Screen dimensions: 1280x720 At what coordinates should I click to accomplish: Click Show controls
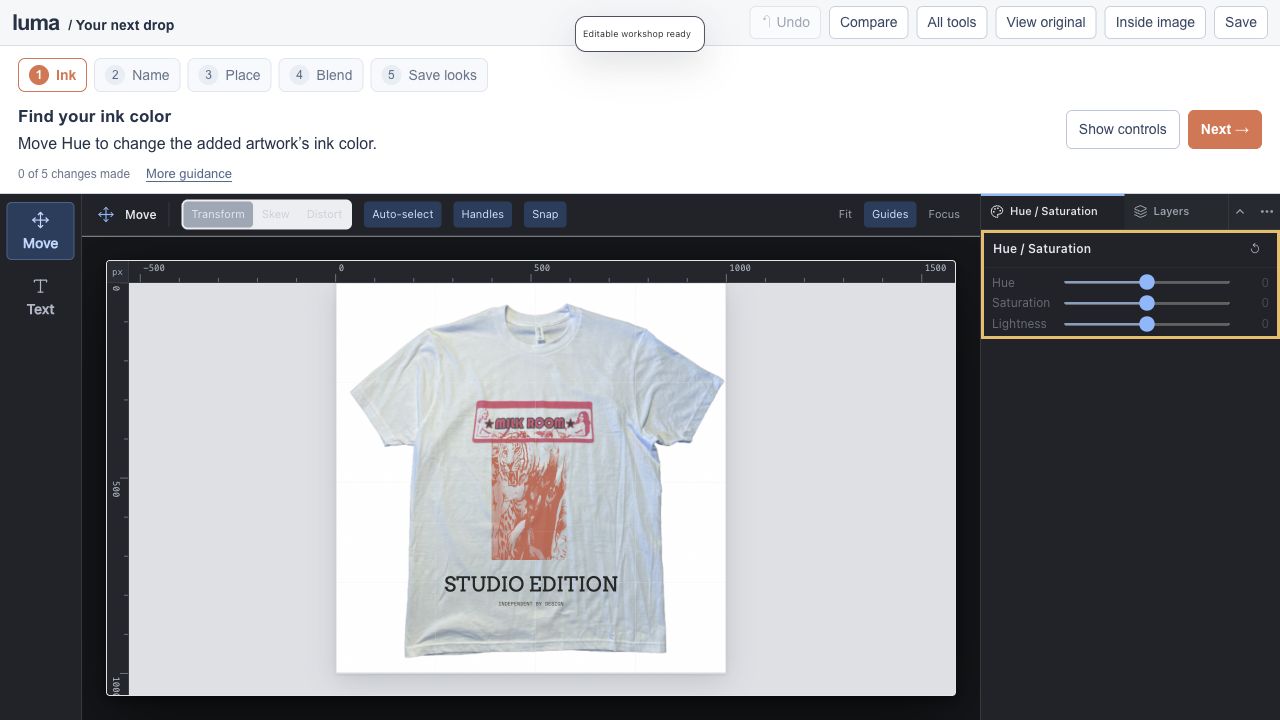point(1123,129)
